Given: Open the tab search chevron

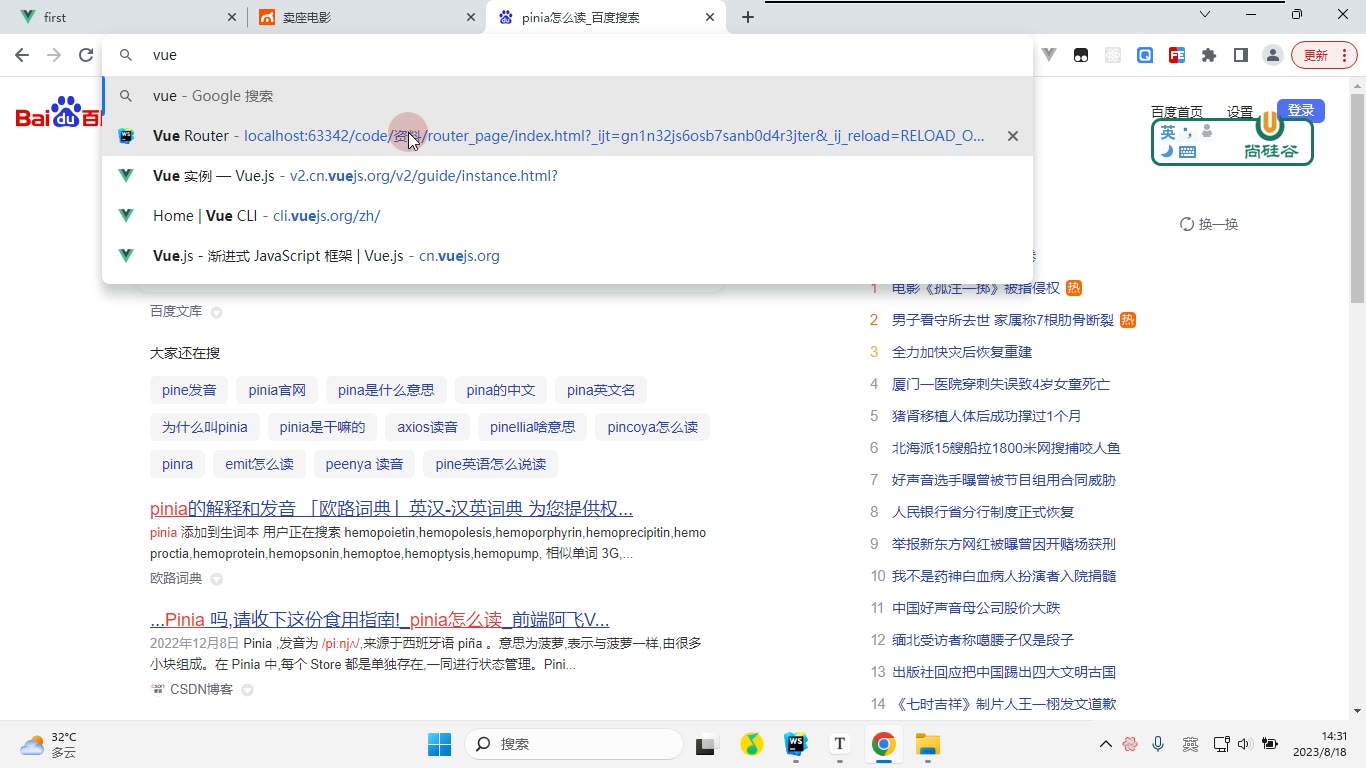Looking at the screenshot, I should click(x=1205, y=14).
